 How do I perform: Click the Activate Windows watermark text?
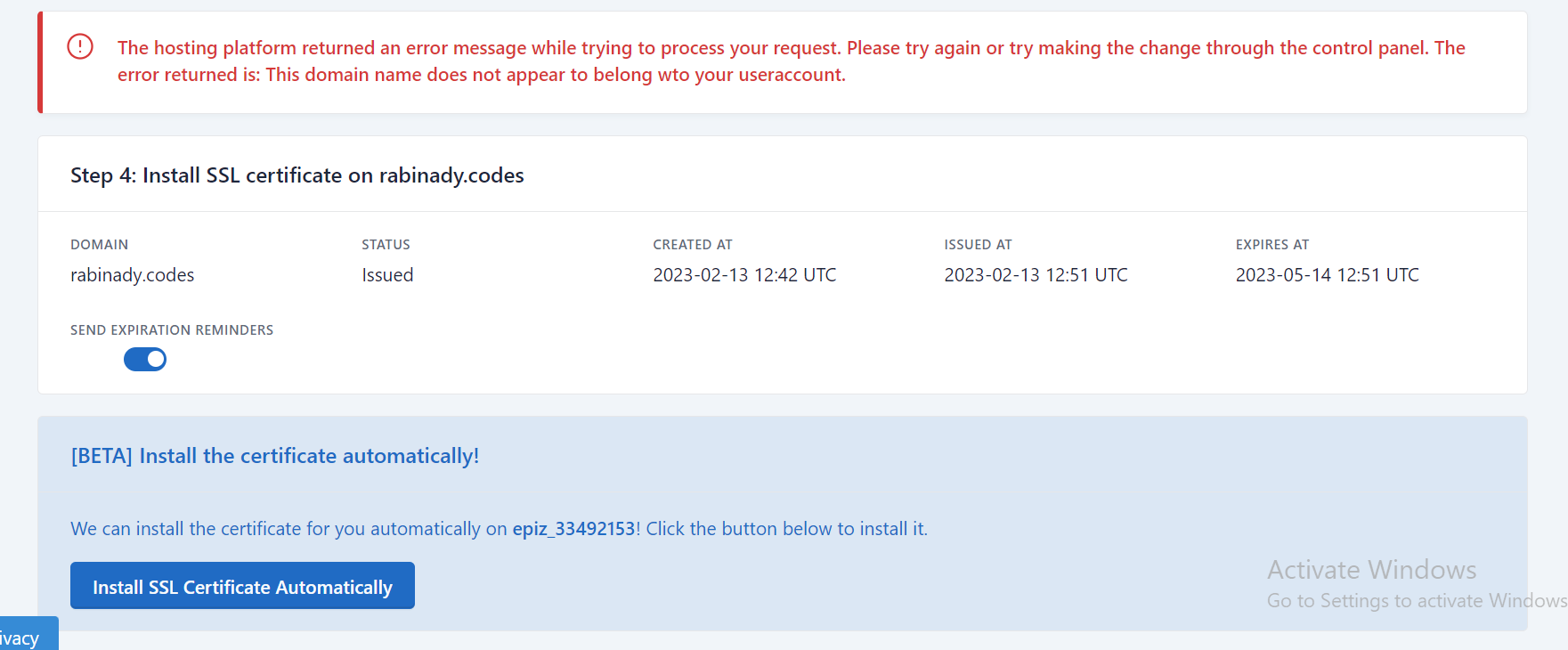[1371, 570]
